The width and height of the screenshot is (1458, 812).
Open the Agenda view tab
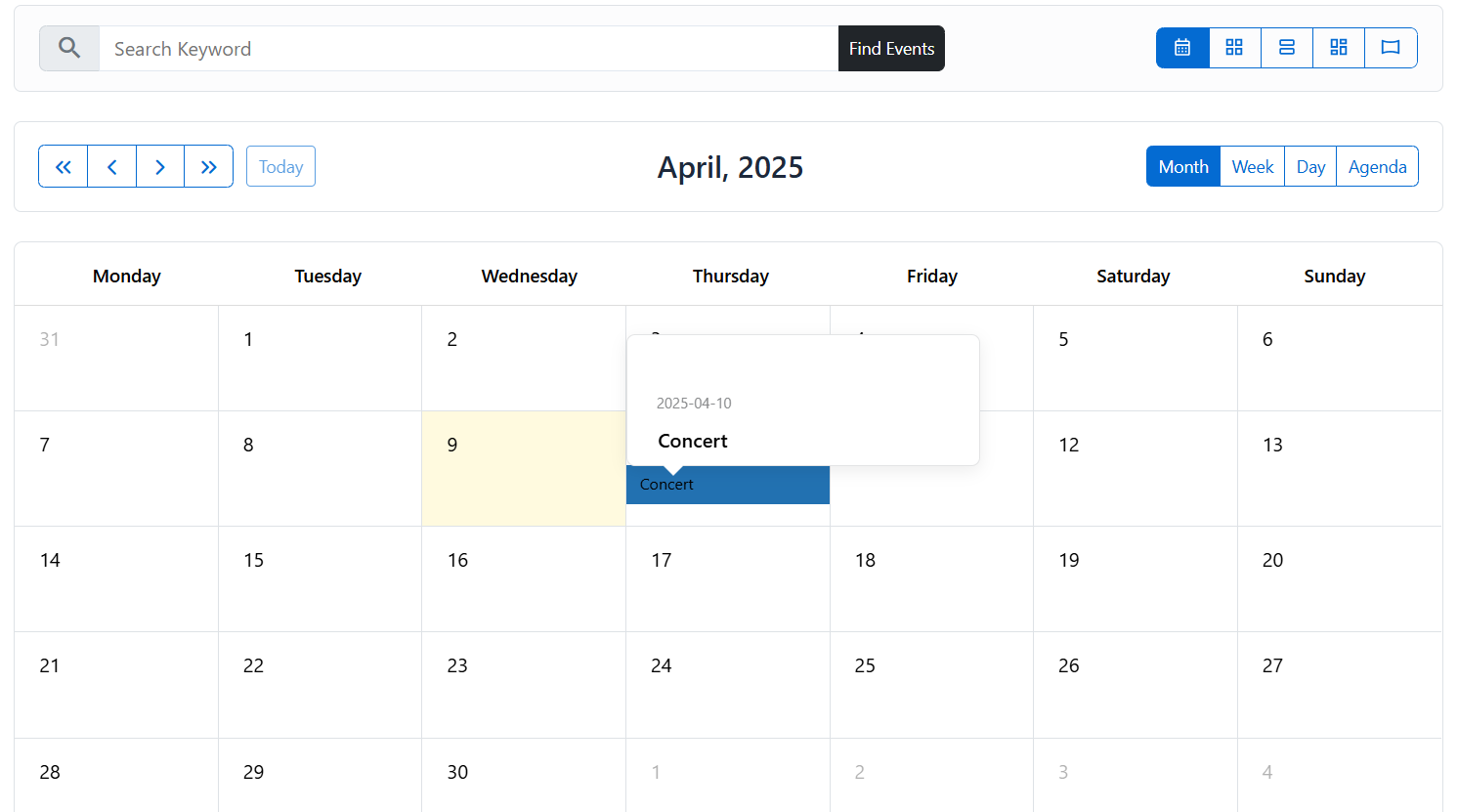(1377, 167)
